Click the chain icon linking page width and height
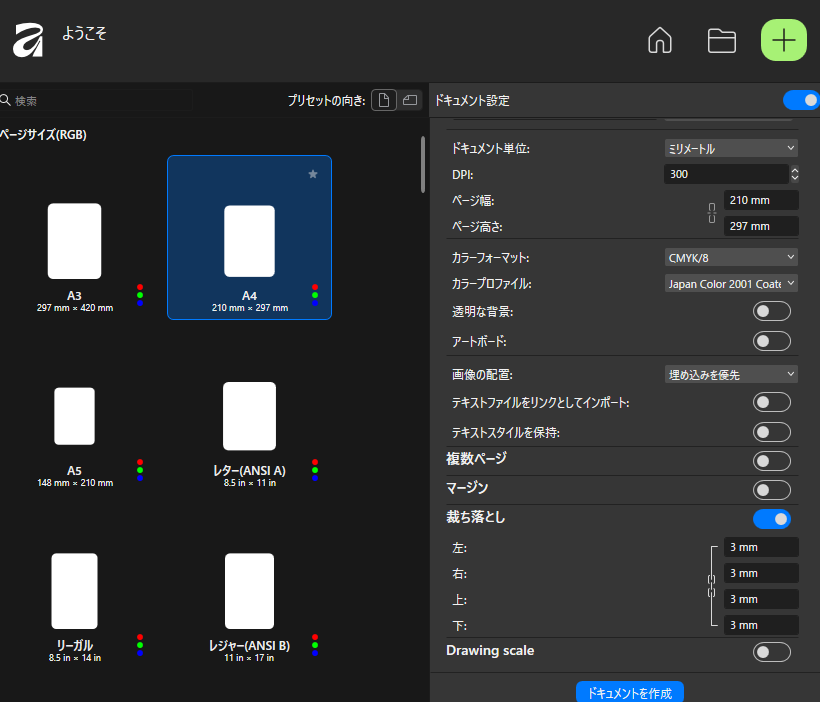This screenshot has height=702, width=820. 712,212
